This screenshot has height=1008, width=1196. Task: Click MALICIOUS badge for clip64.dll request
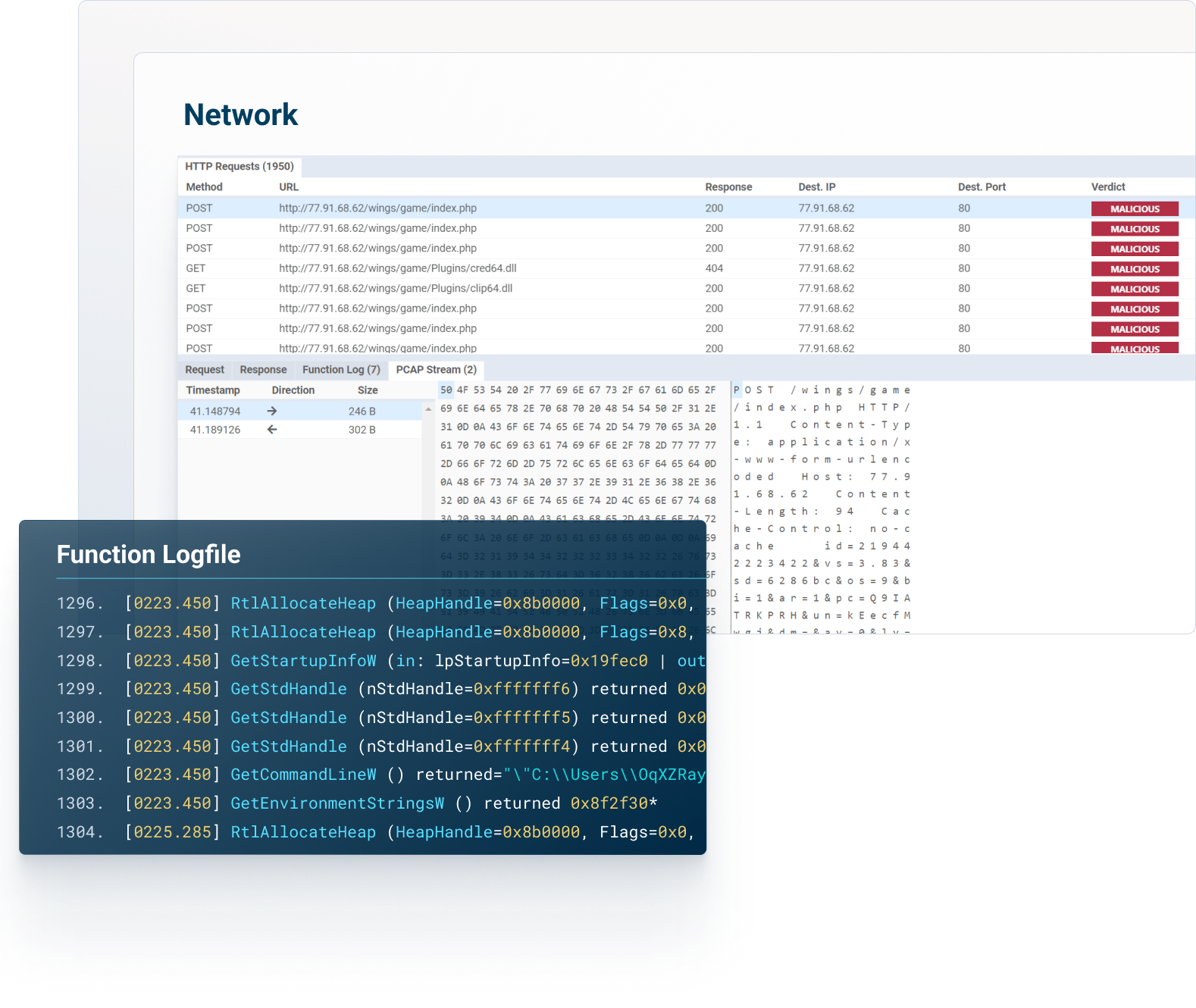tap(1135, 290)
